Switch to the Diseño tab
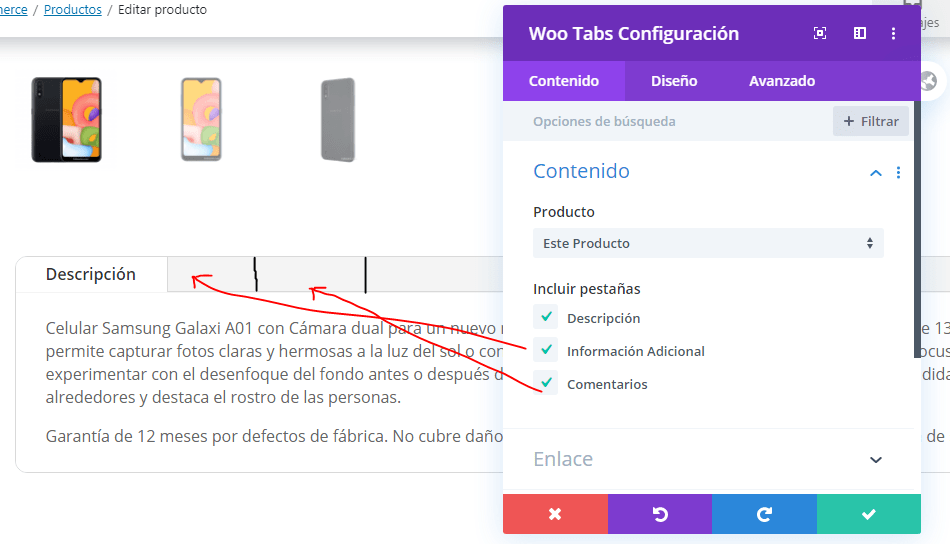This screenshot has height=544, width=950. 674,81
